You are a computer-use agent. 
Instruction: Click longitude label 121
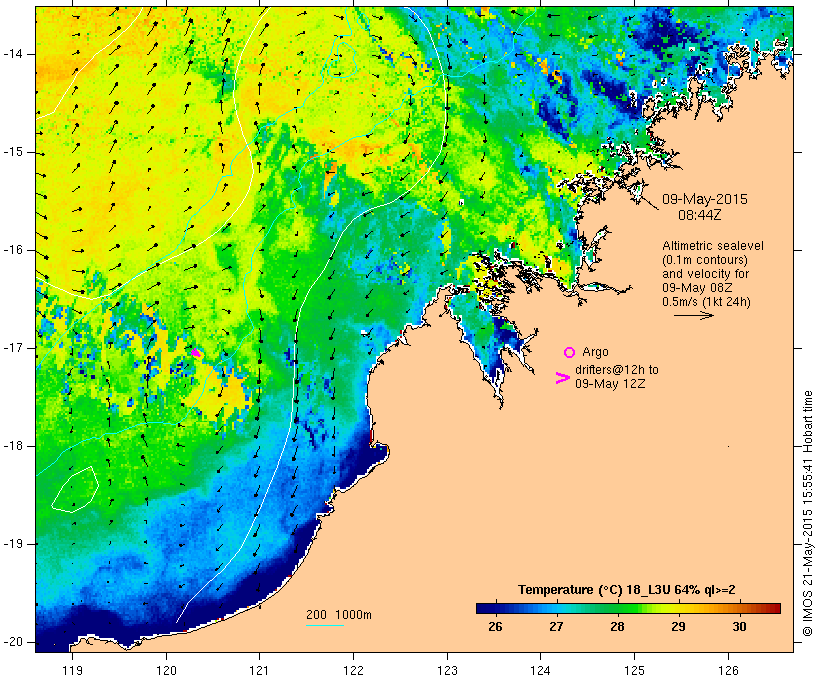[x=259, y=670]
